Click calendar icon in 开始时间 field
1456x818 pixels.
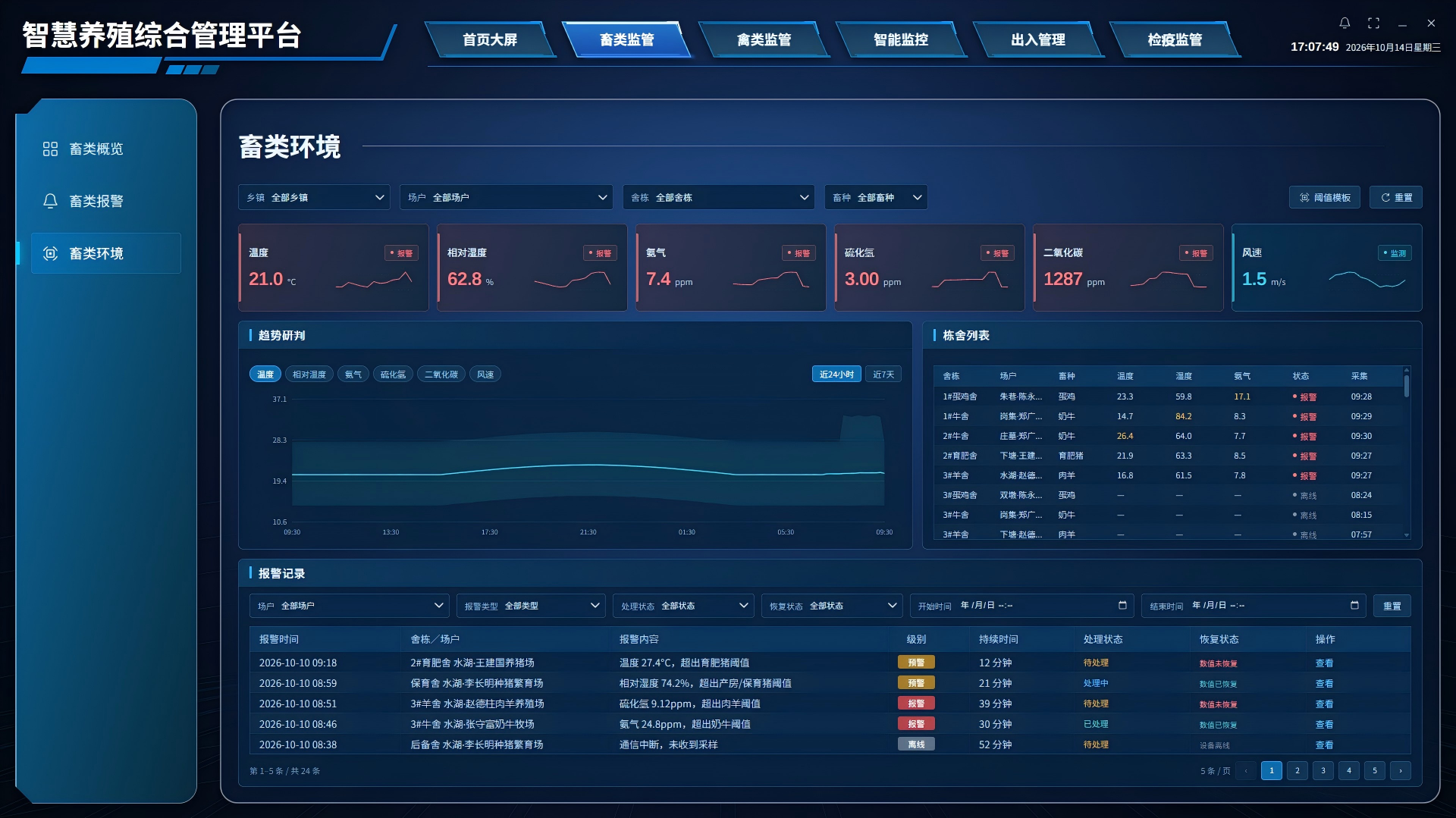coord(1122,605)
